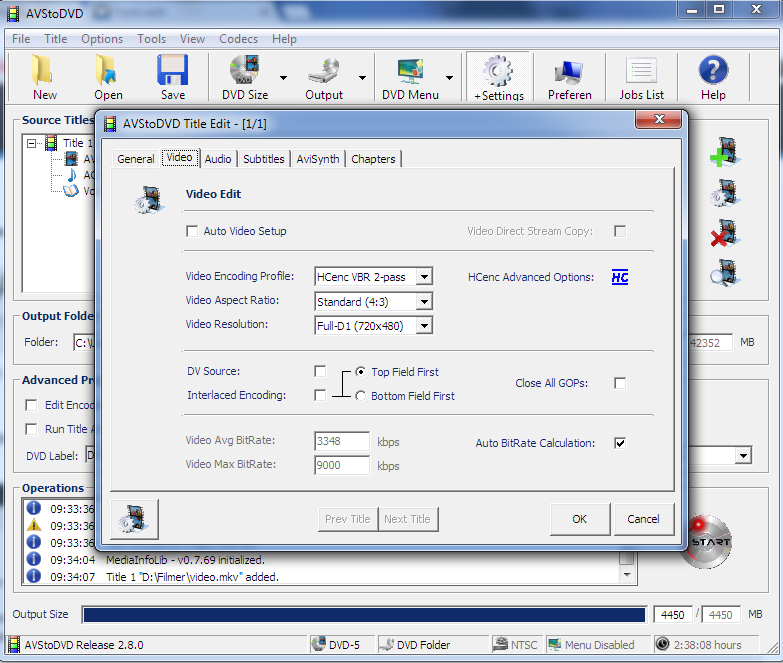Screen dimensions: 783x663
Task: Open the Codecs menu
Action: (x=239, y=39)
